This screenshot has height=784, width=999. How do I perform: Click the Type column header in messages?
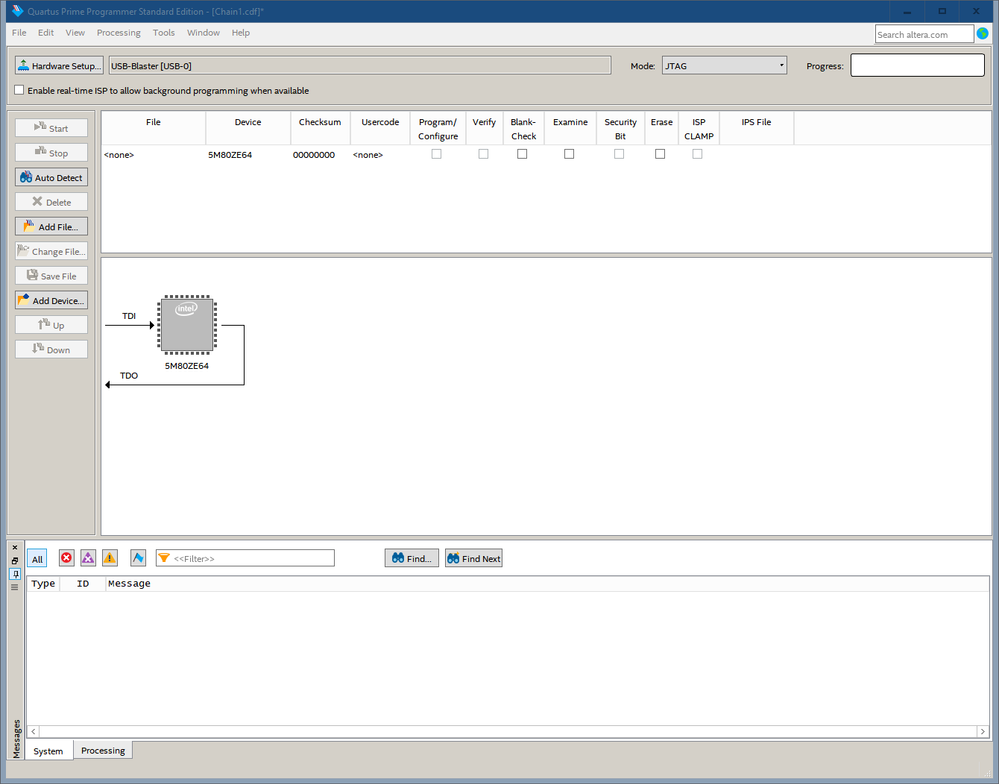43,583
